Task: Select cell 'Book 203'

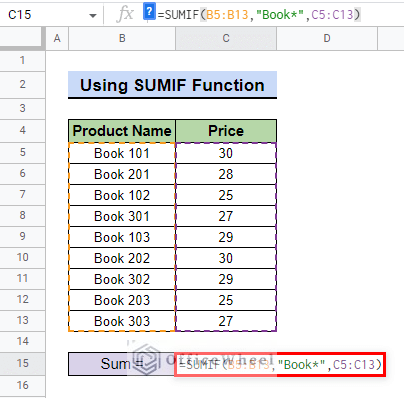Action: click(122, 300)
